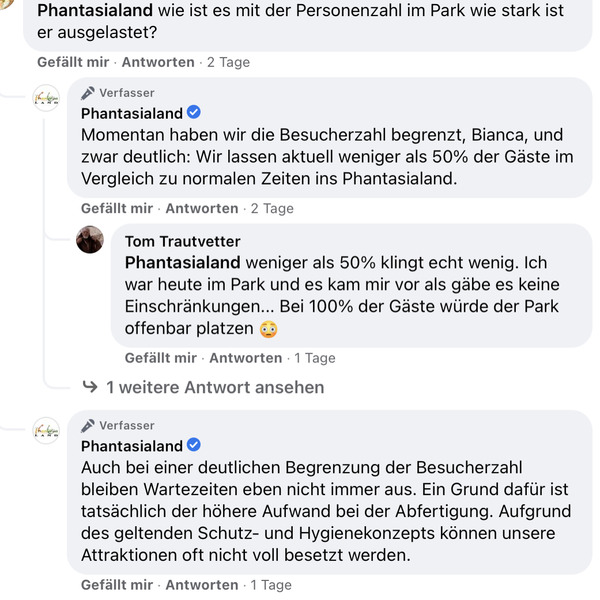The image size is (600, 600).
Task: Click the Phantasialand mention in the top question
Action: tap(95, 13)
